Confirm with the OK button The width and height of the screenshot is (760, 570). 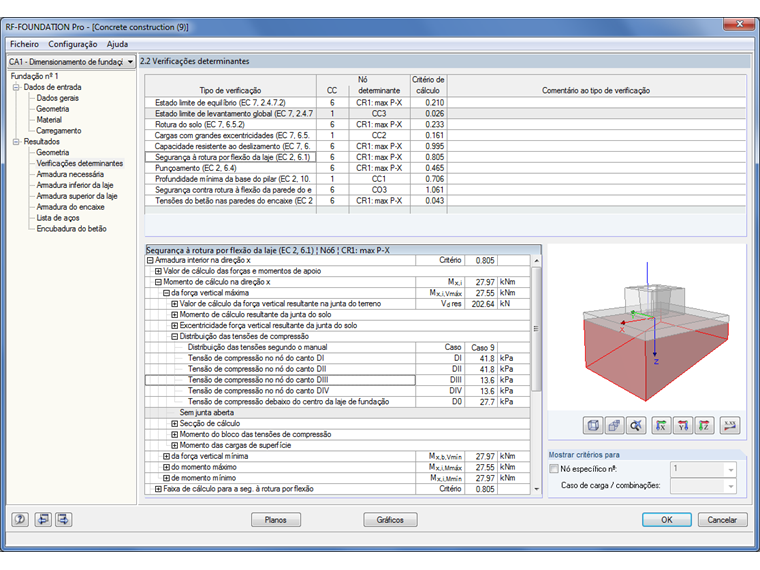tap(667, 520)
